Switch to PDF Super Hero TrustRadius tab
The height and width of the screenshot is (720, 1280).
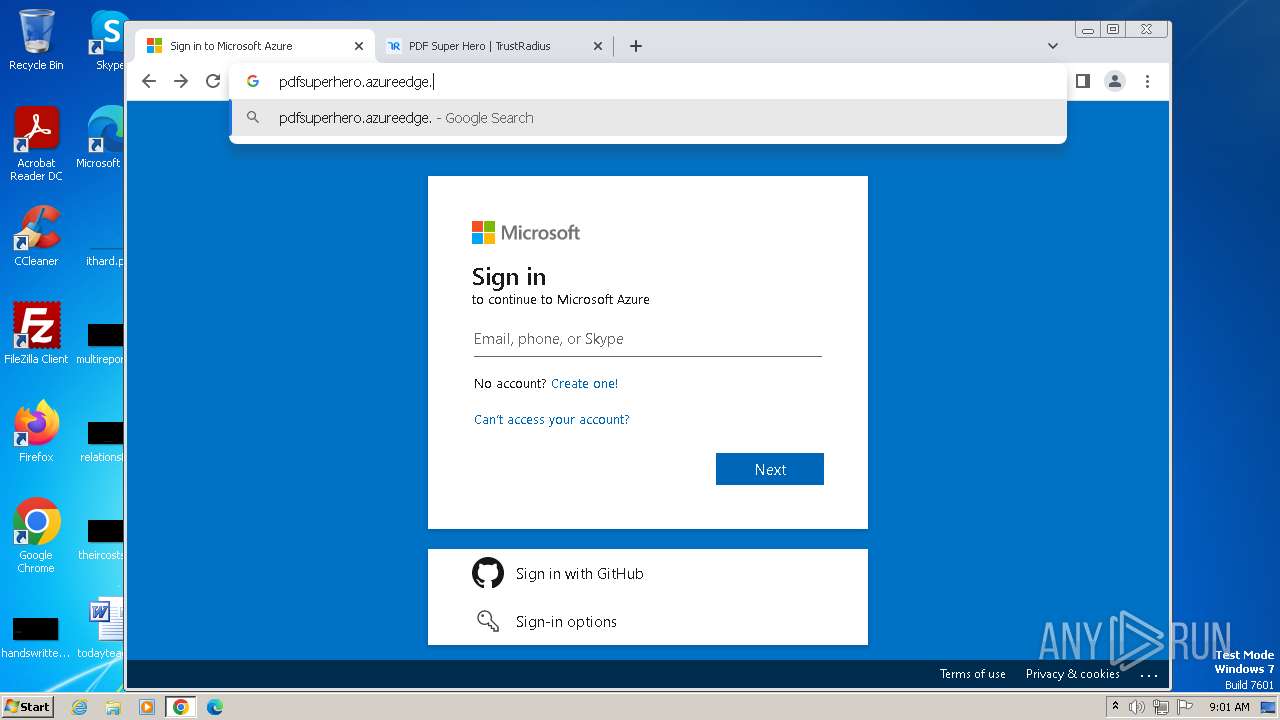point(494,46)
